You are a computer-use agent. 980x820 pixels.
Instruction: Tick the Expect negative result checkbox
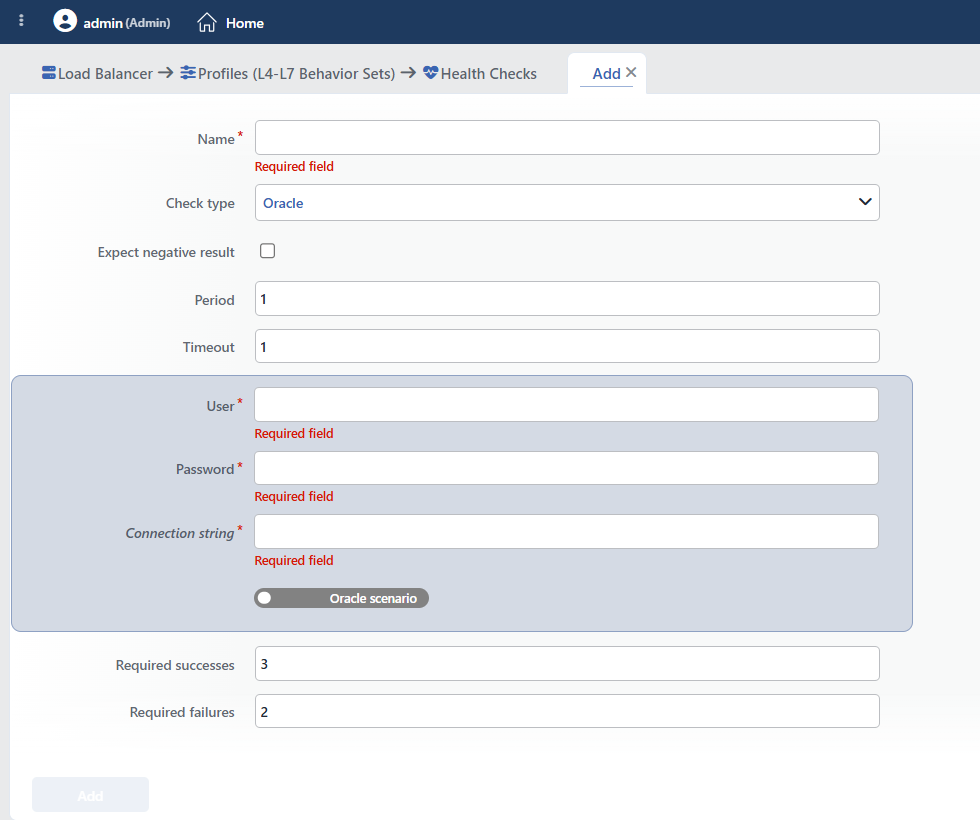[268, 251]
